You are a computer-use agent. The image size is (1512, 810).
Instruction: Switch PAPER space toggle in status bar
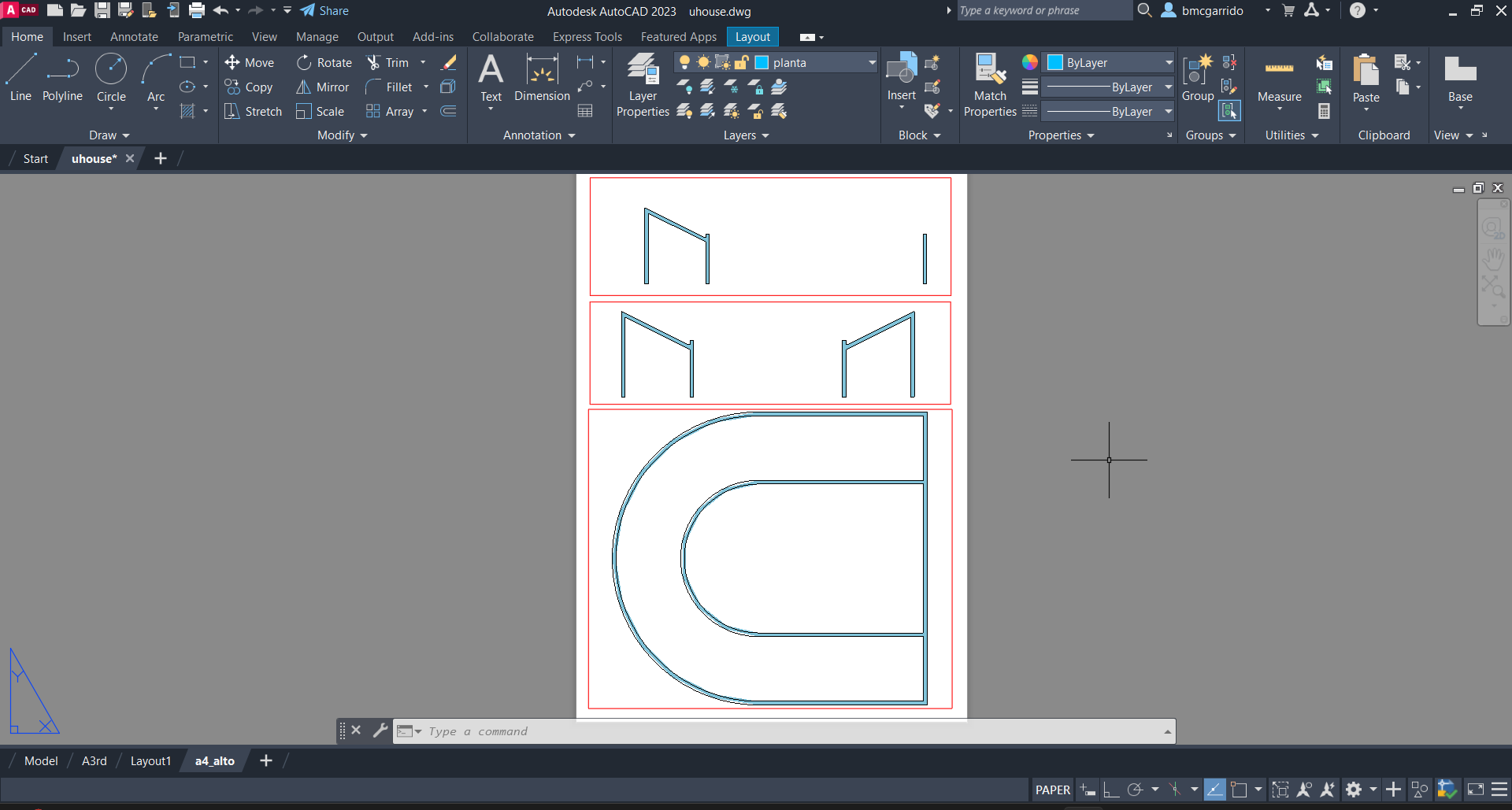[x=1052, y=790]
